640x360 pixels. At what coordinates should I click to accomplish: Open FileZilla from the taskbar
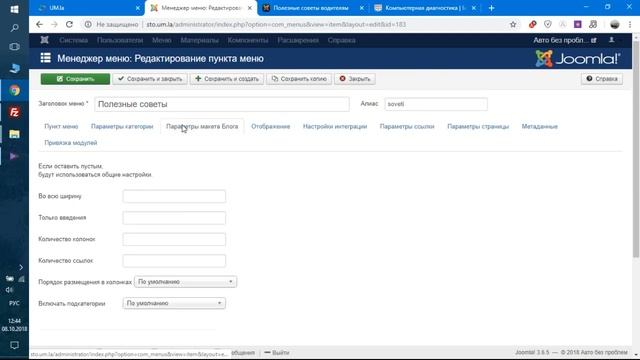(x=14, y=112)
